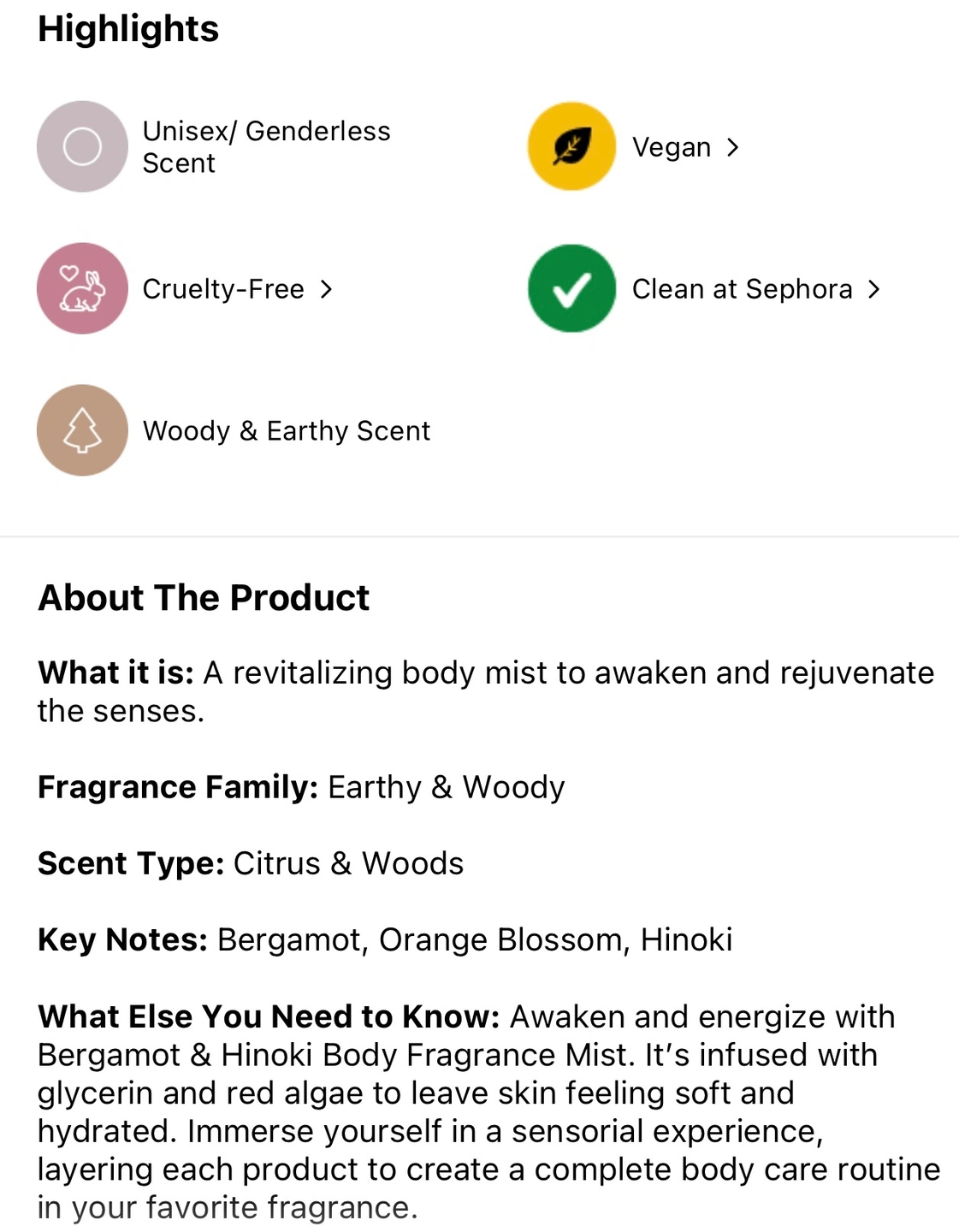
Task: Tap the brown Woody & Earthy tree icon
Action: point(82,430)
